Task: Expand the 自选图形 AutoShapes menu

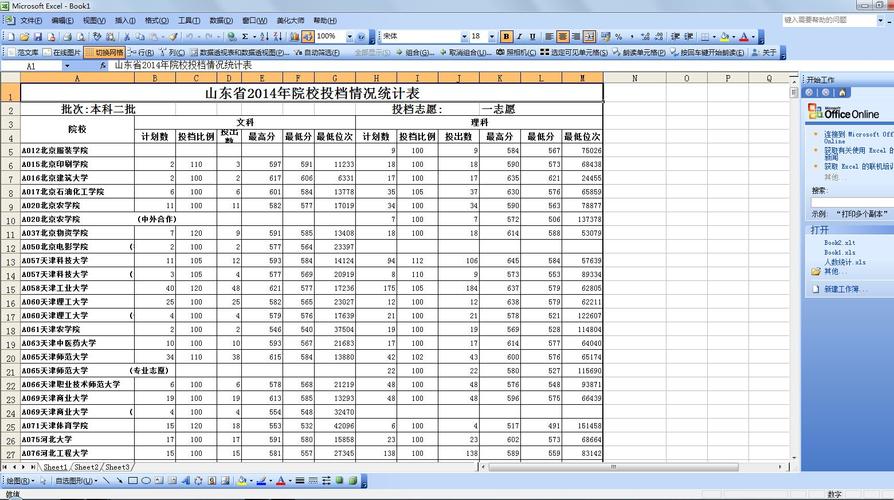Action: 76,481
